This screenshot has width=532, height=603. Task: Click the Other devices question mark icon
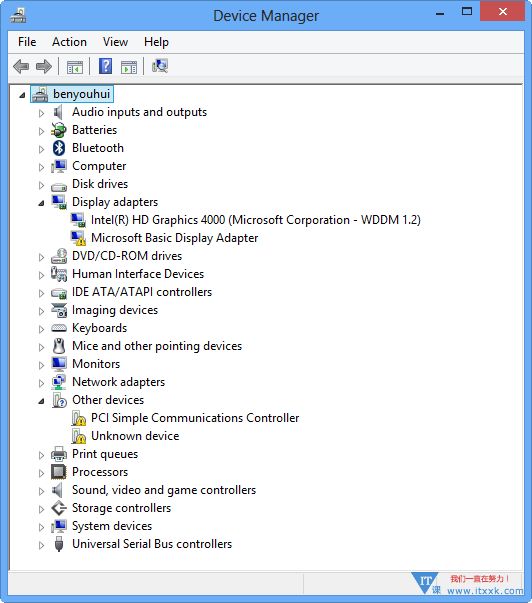tap(60, 400)
